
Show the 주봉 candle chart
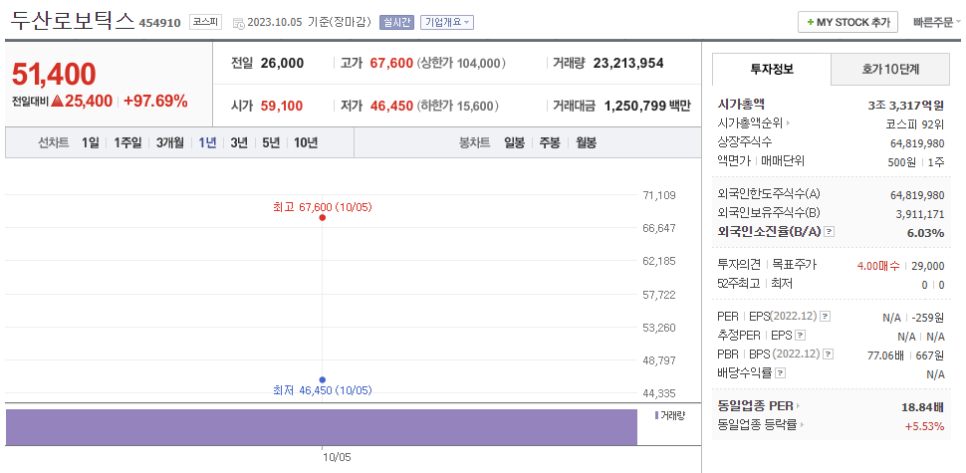tap(550, 143)
